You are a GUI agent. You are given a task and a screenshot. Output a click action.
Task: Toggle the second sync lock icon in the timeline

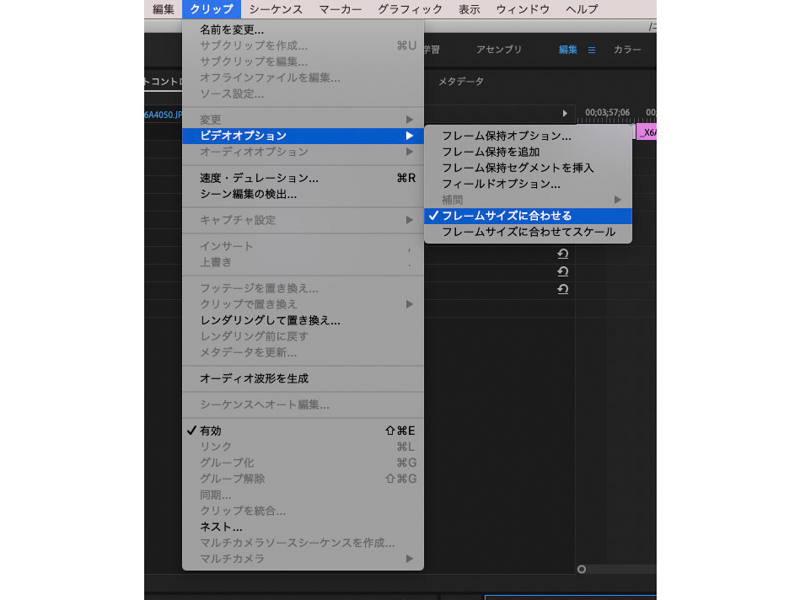[x=562, y=272]
